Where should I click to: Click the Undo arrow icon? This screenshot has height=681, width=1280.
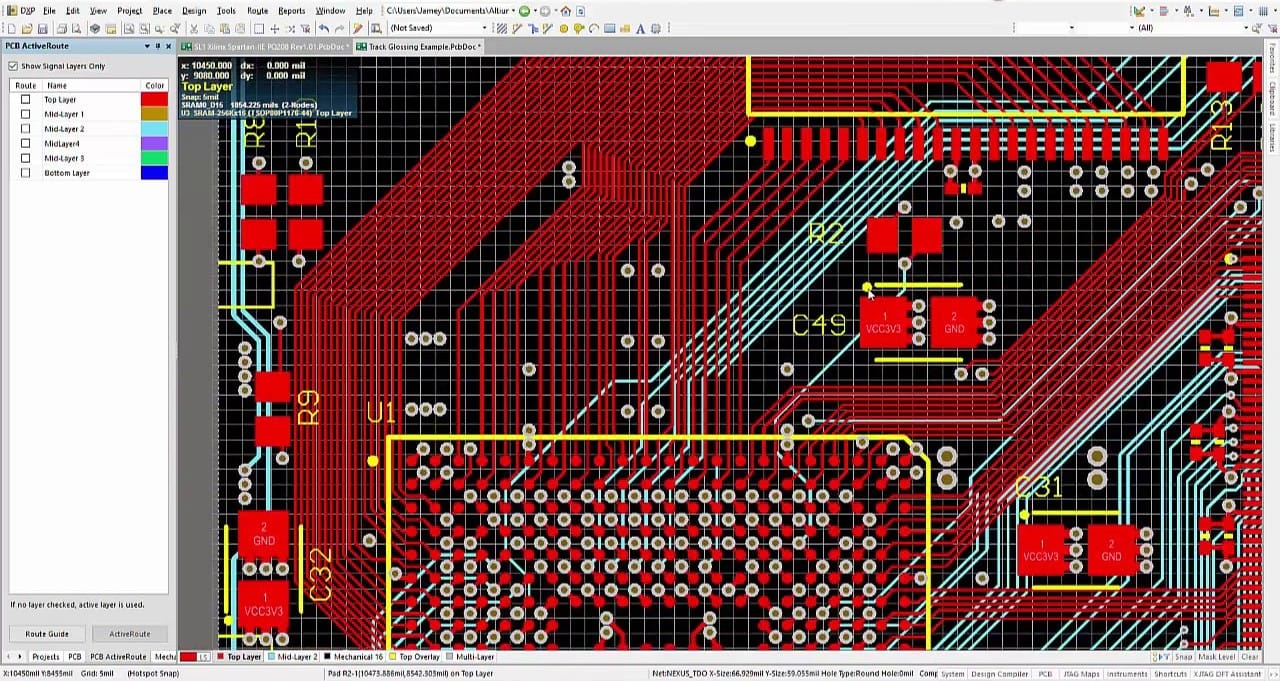[x=324, y=28]
